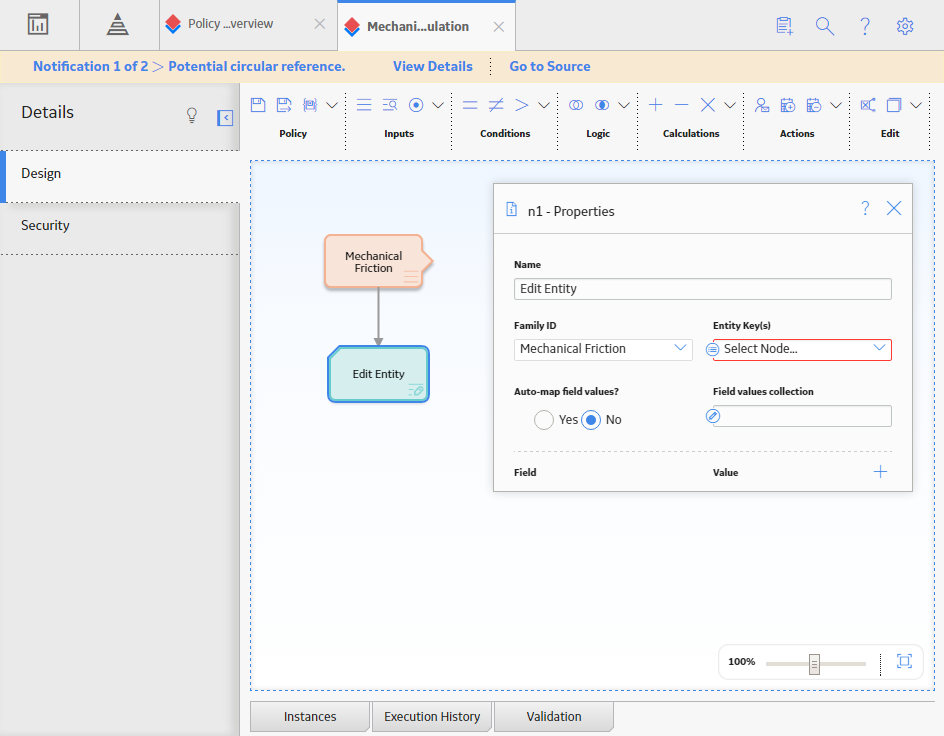Viewport: 944px width, 736px height.
Task: Insert a Greater Than condition node
Action: [x=521, y=105]
